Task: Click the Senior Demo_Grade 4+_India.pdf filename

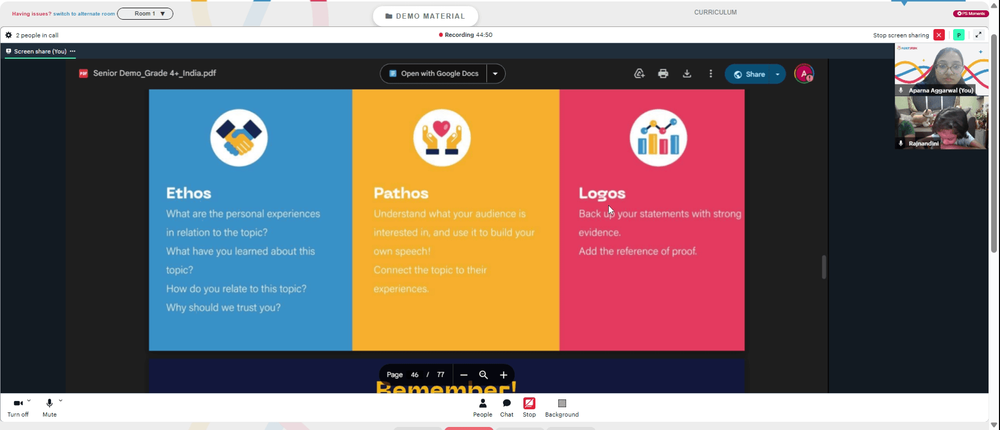Action: pos(154,73)
